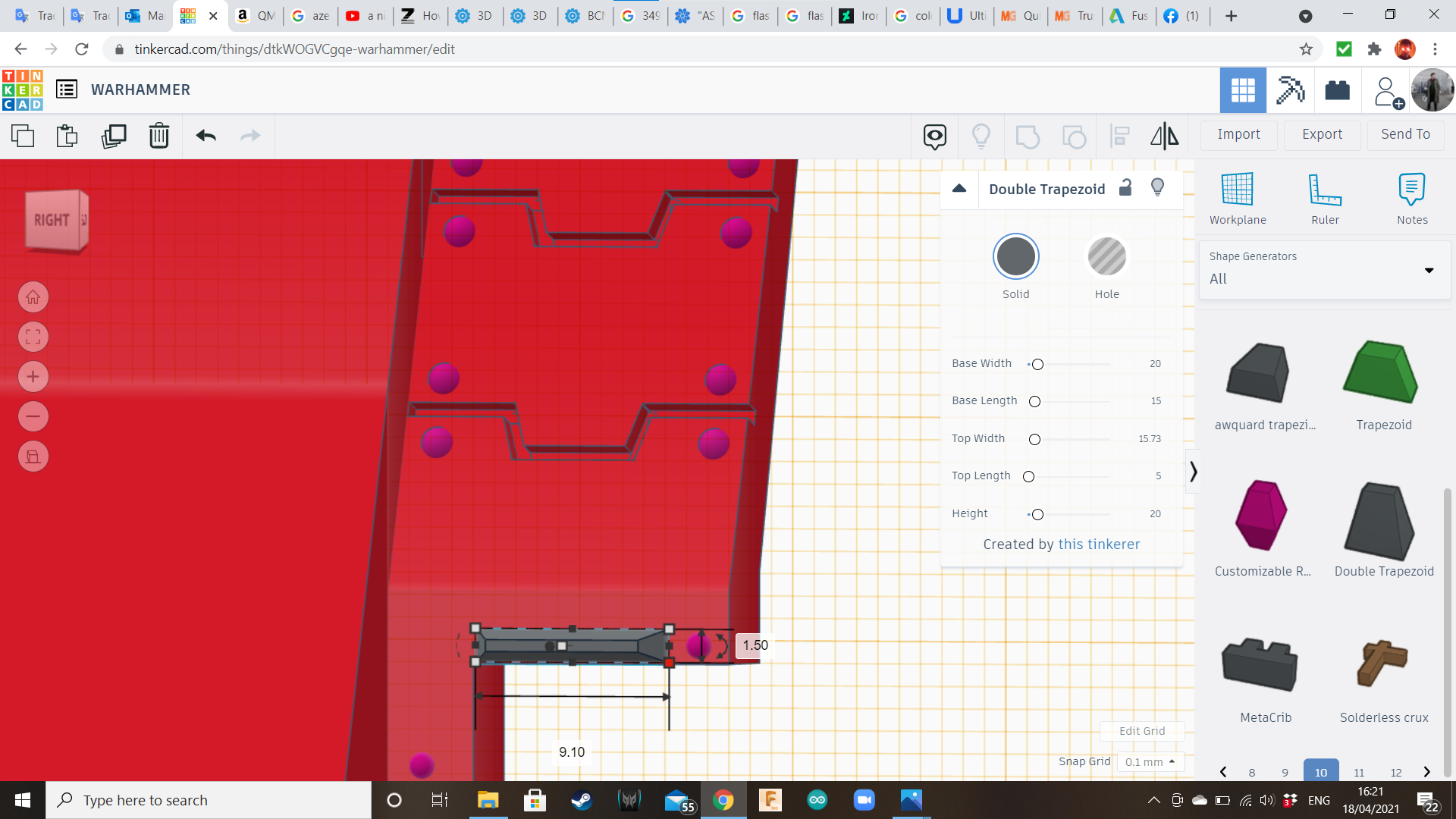Click the Export button
Viewport: 1456px width, 819px height.
[1322, 134]
